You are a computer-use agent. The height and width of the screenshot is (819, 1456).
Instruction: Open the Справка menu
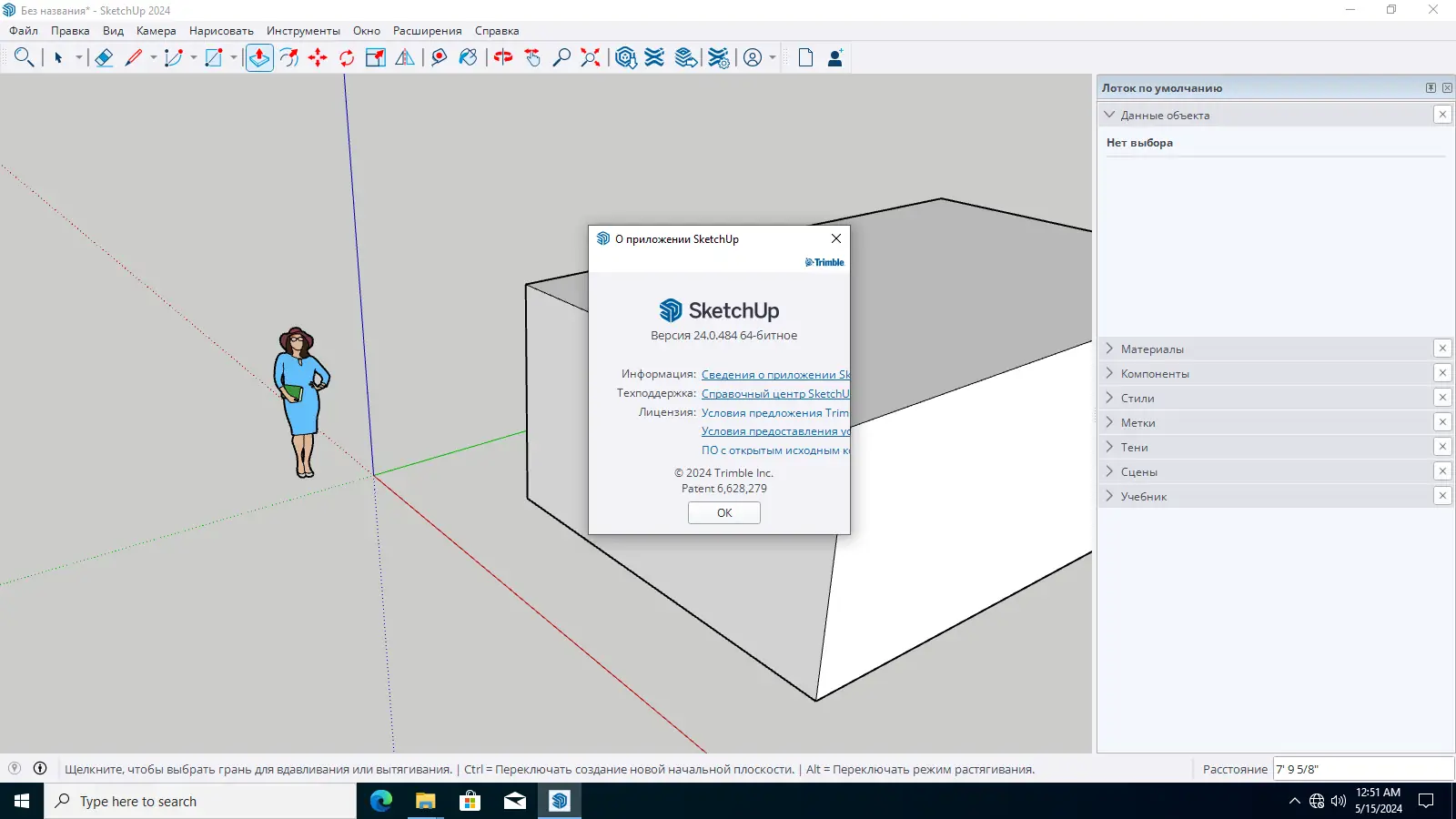tap(497, 31)
